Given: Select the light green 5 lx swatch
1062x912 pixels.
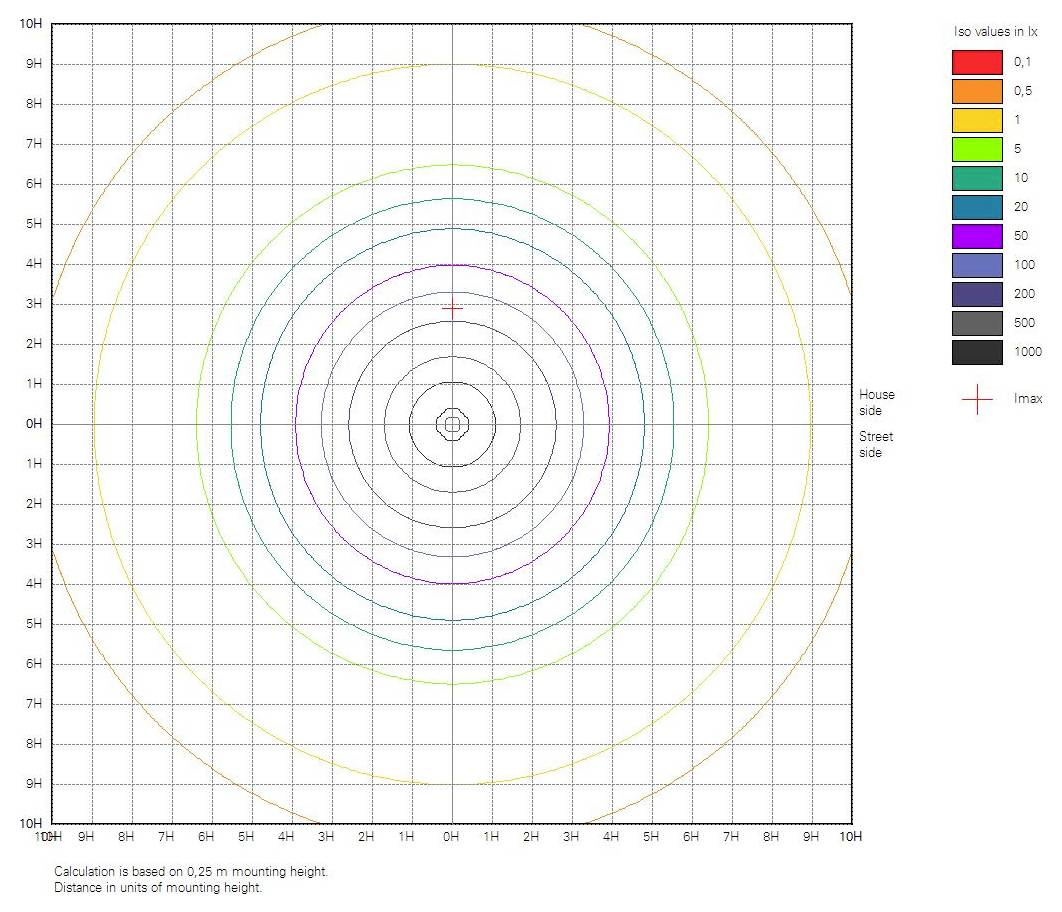Looking at the screenshot, I should point(977,149).
